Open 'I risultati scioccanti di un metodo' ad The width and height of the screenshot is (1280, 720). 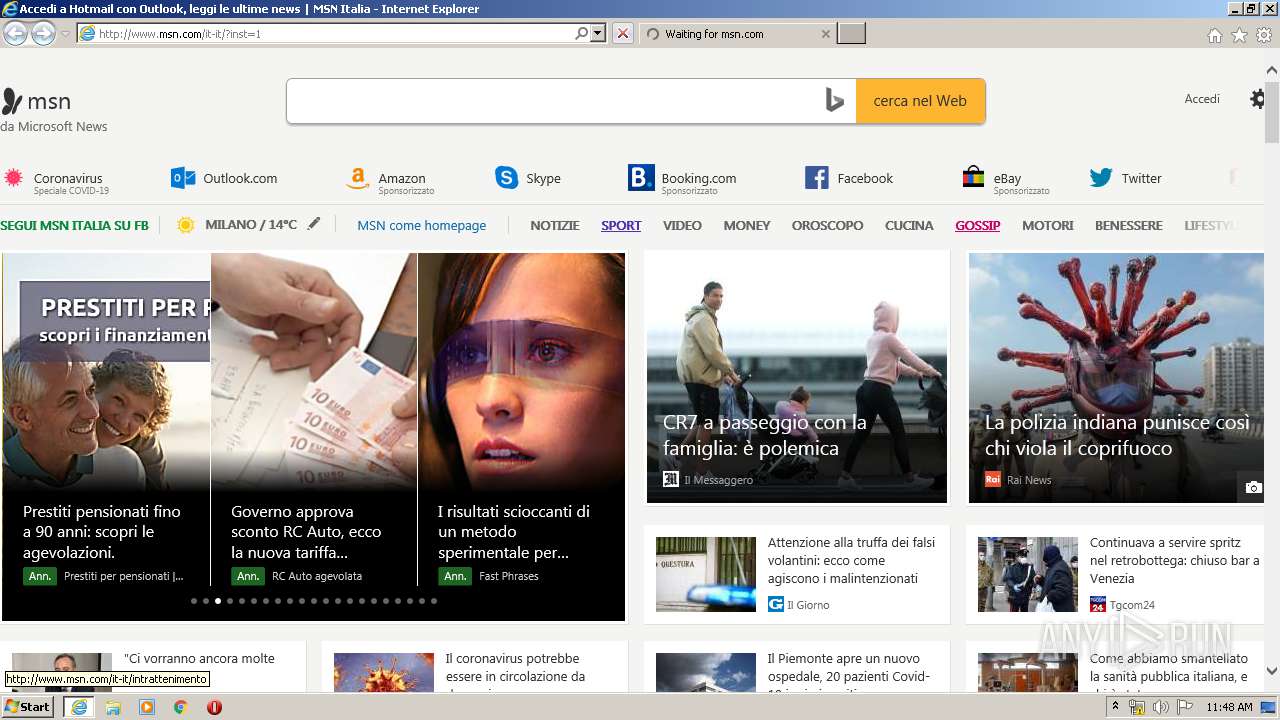click(x=521, y=420)
